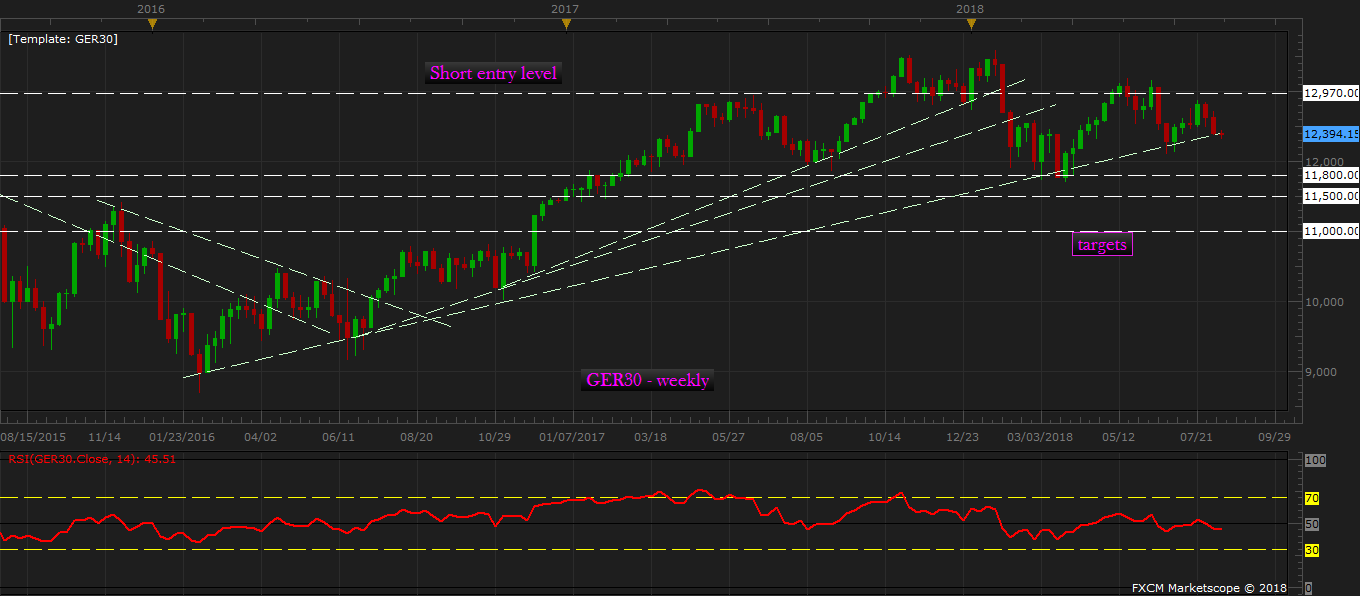Click the RSI 30 level tag
1360x596 pixels.
pos(1312,549)
